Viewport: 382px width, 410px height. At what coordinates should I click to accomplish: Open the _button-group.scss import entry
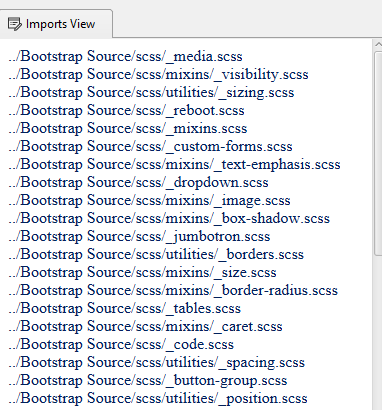(148, 380)
